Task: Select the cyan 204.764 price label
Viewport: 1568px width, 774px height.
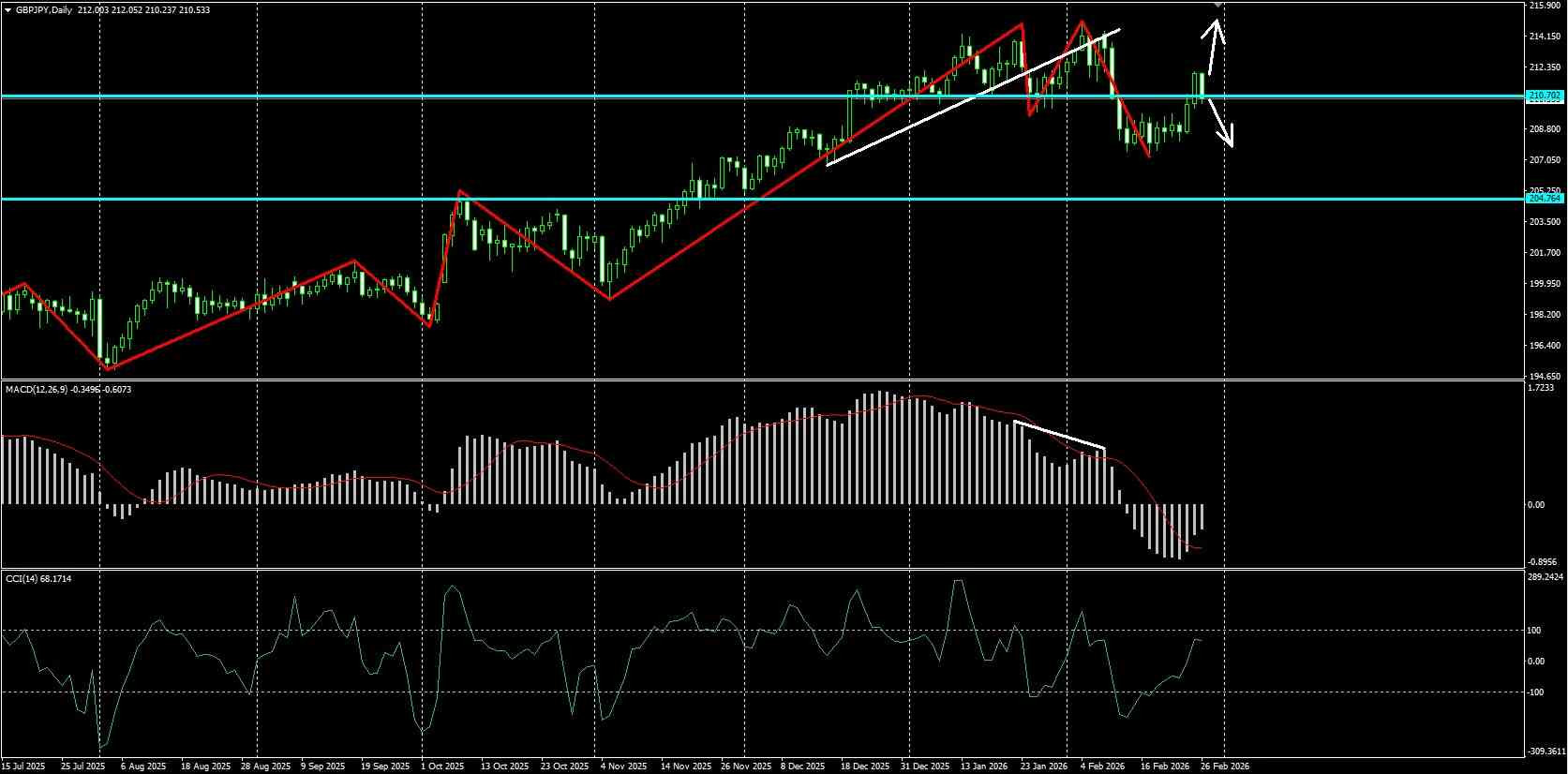Action: pyautogui.click(x=1545, y=199)
